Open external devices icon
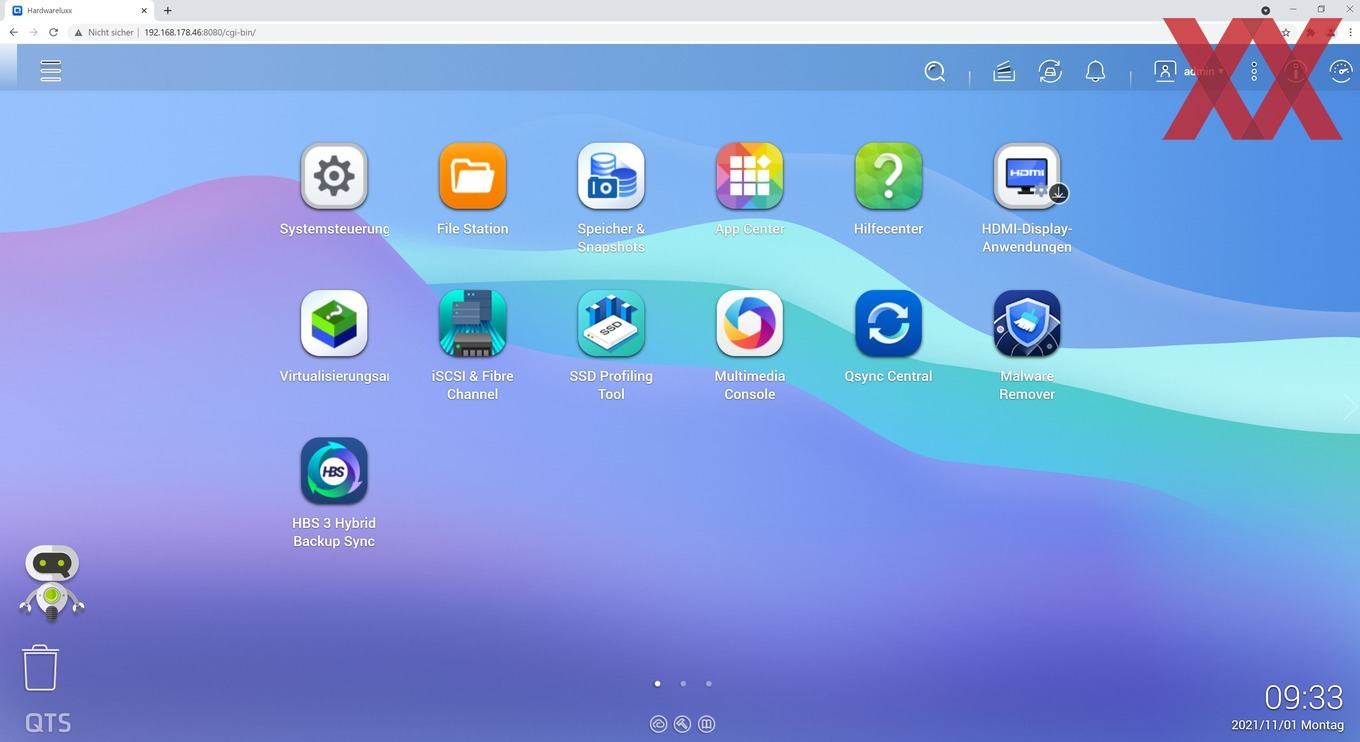 (1050, 71)
